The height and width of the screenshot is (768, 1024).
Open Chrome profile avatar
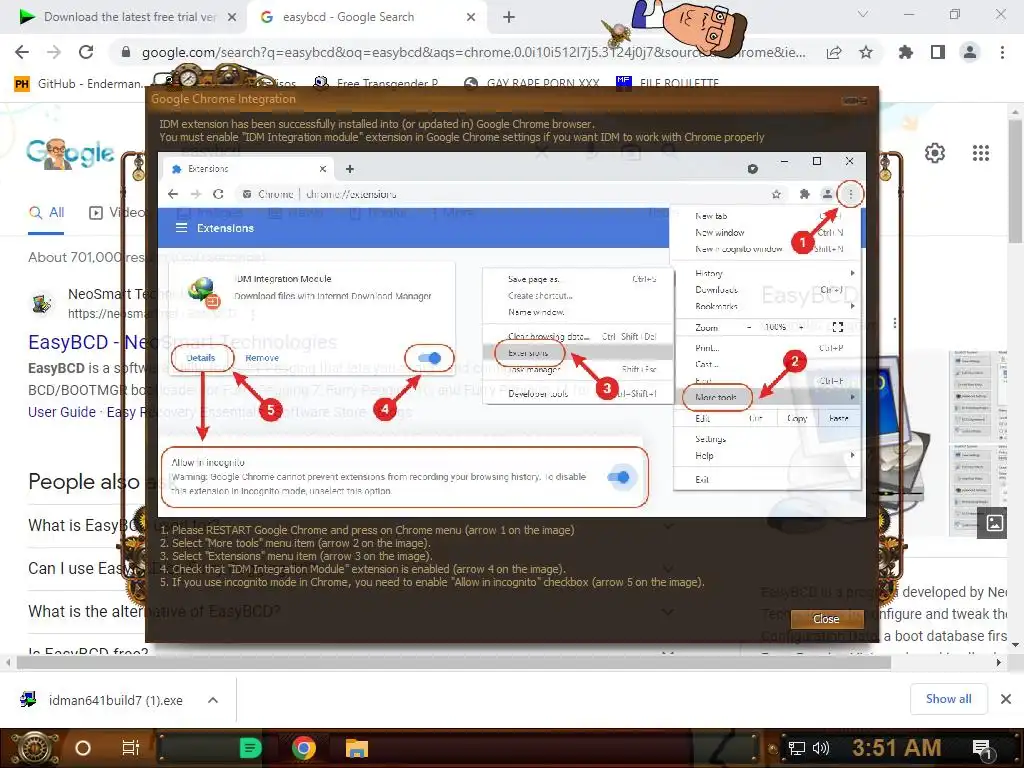[970, 52]
